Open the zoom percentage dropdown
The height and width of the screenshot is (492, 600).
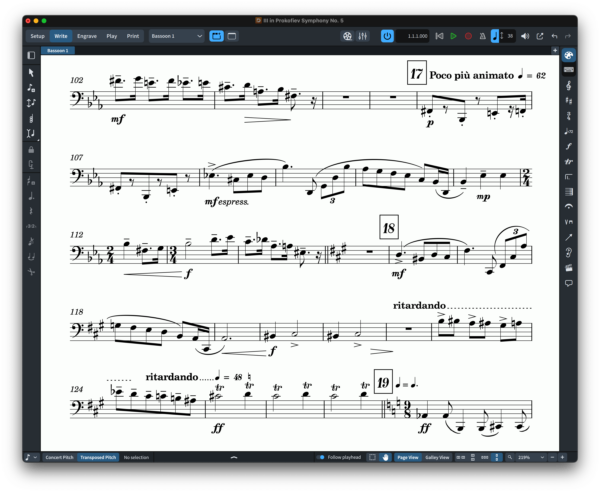coord(530,457)
